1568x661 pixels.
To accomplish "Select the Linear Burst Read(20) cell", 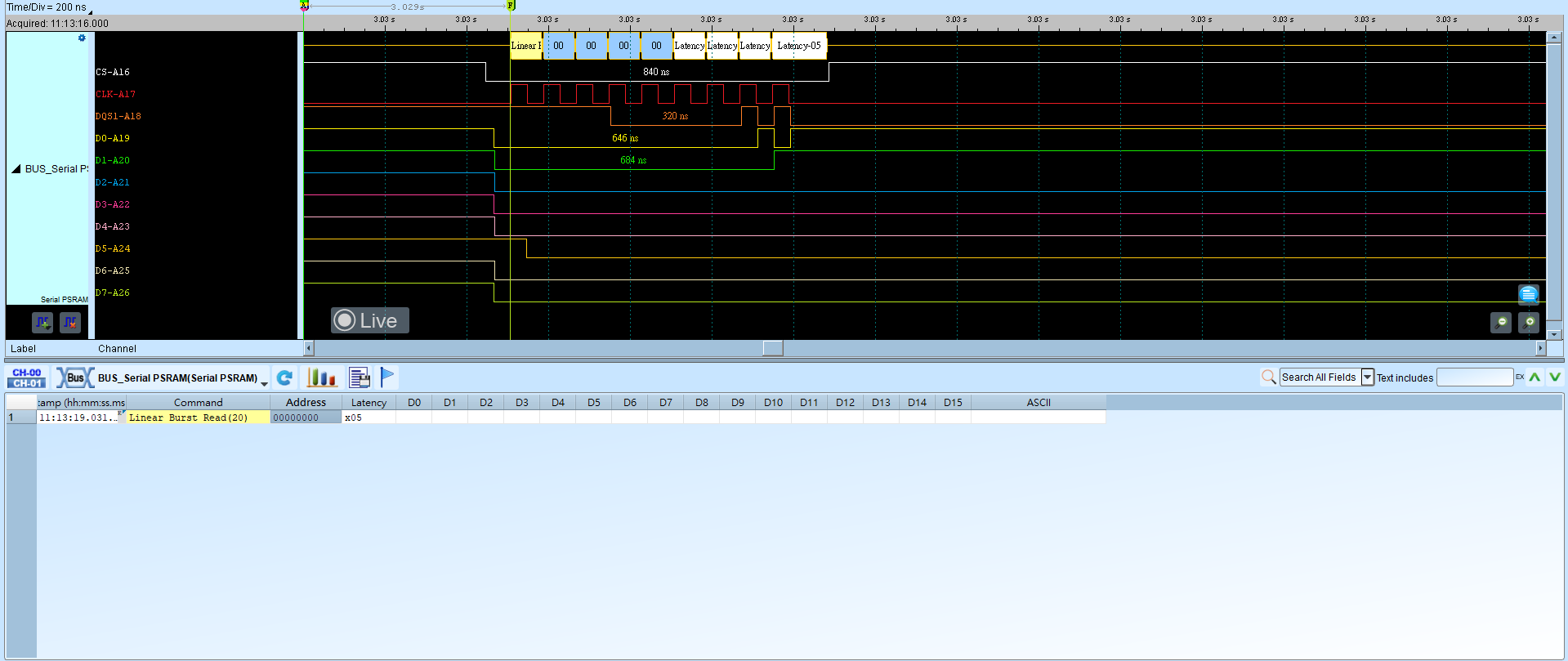I will pos(198,418).
